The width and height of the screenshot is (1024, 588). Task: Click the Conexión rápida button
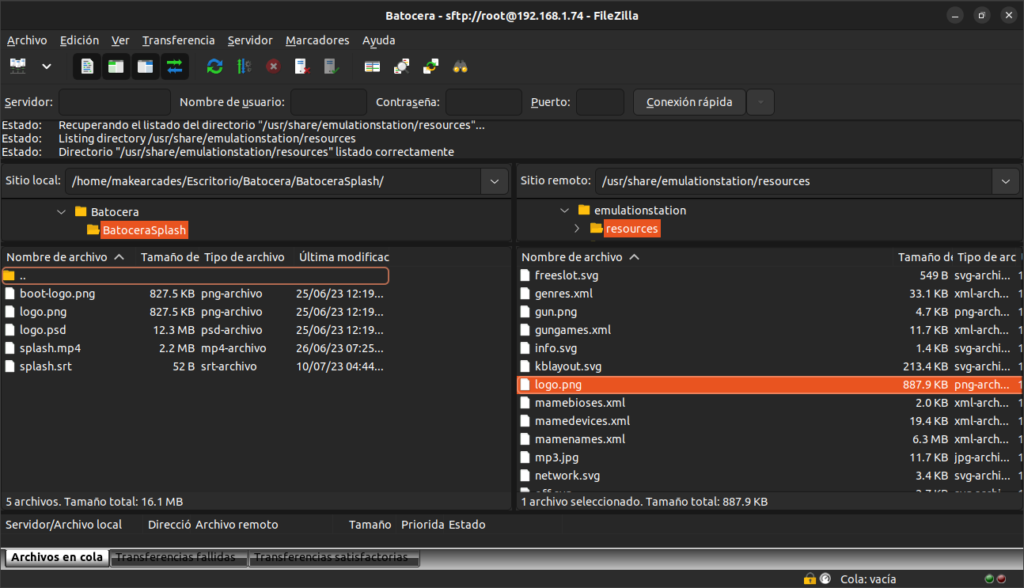click(689, 102)
